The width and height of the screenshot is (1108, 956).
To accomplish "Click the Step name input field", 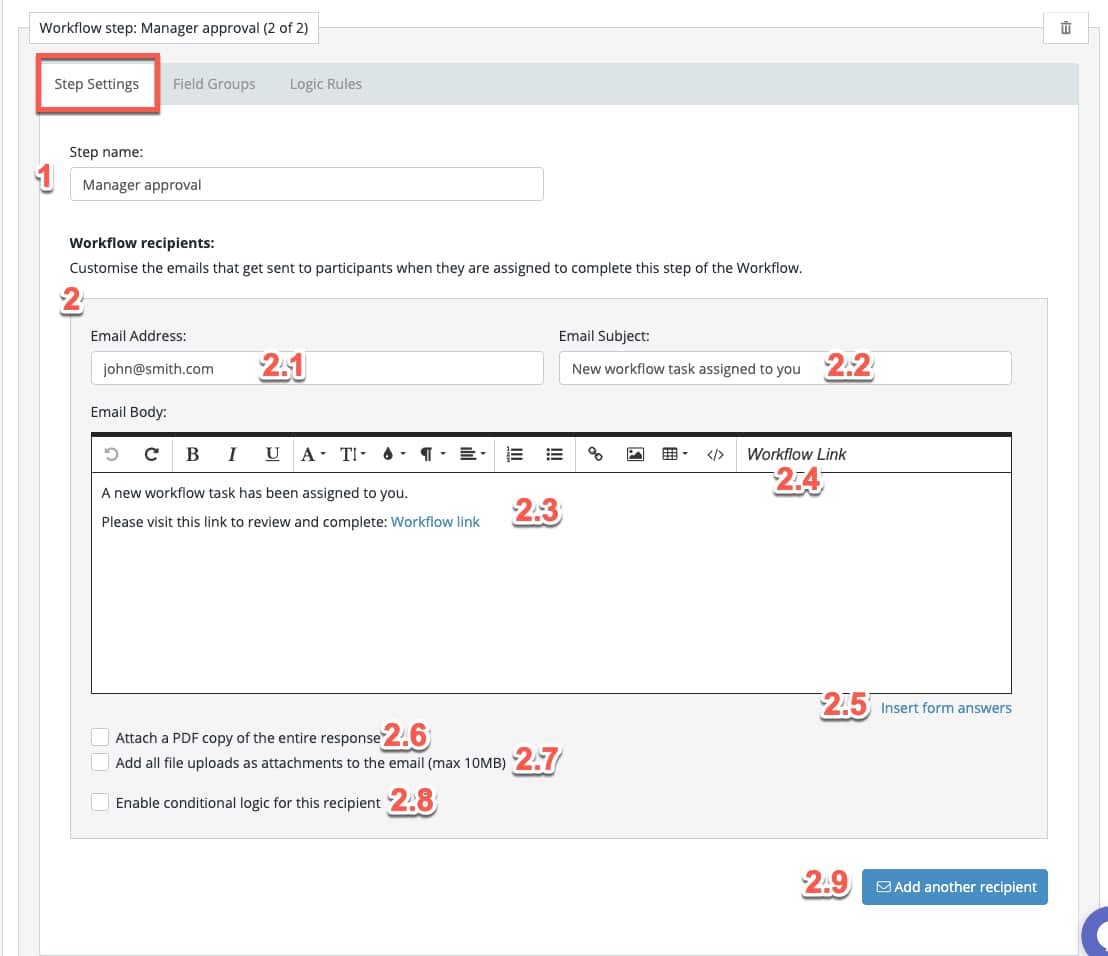I will [307, 184].
